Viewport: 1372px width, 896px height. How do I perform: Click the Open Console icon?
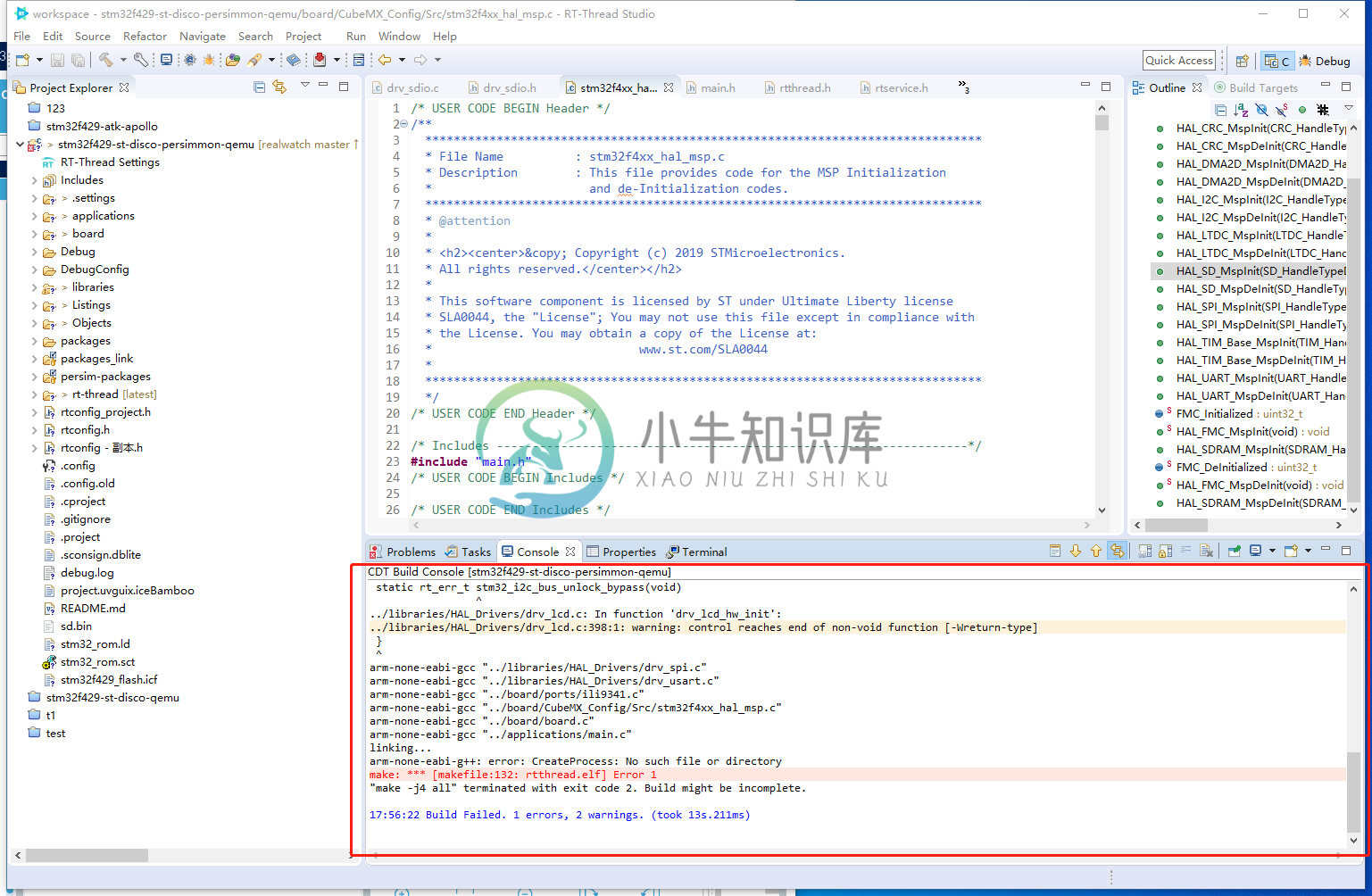tap(1291, 551)
